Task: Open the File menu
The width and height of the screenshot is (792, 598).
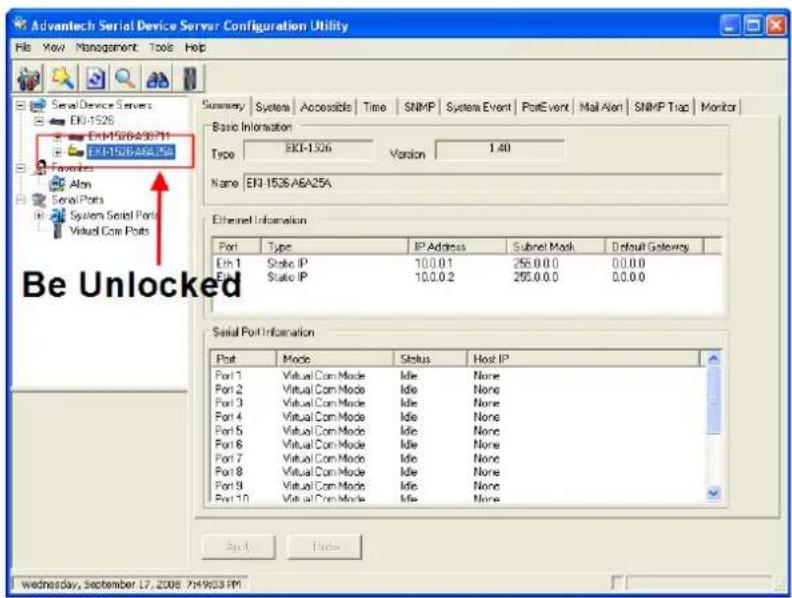Action: point(23,47)
